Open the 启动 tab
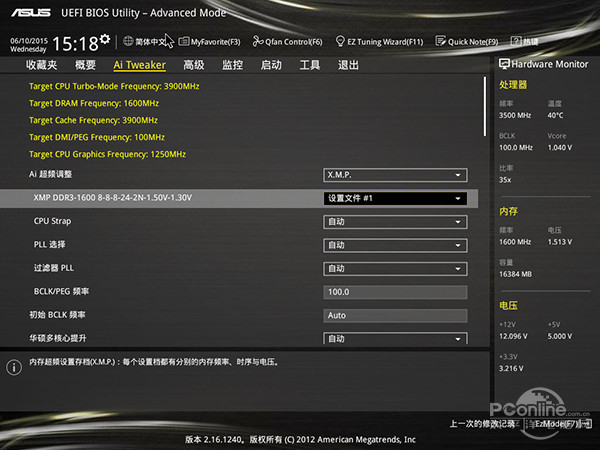Viewport: 600px width, 450px height. tap(271, 65)
